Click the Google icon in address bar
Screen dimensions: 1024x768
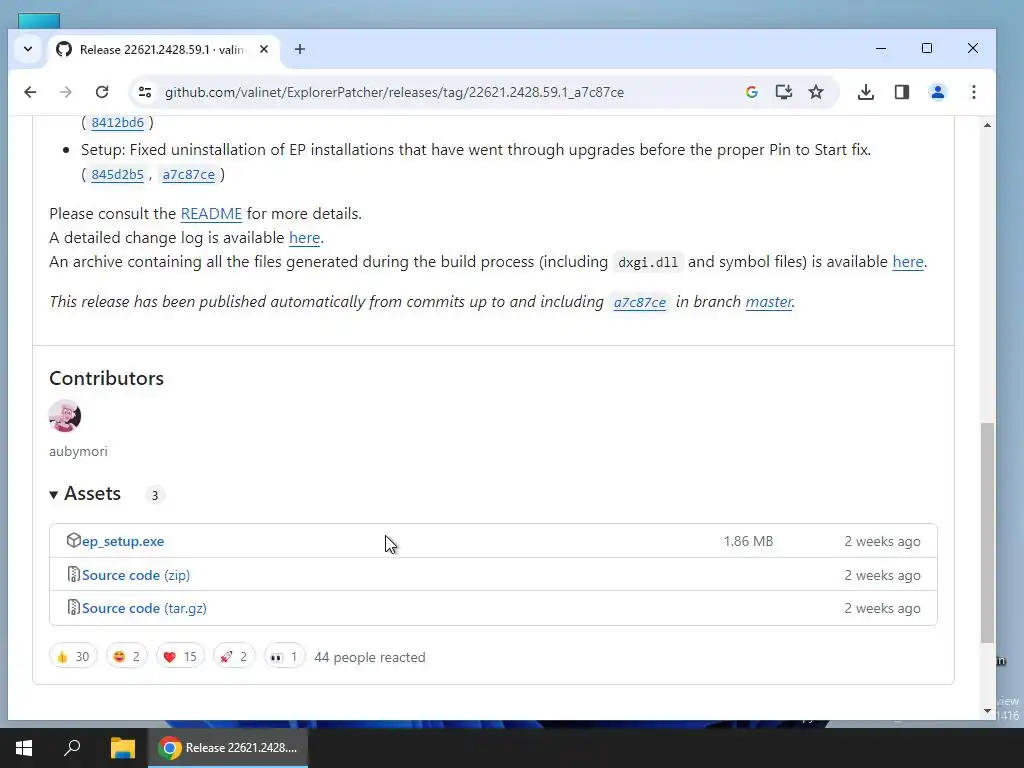[752, 92]
